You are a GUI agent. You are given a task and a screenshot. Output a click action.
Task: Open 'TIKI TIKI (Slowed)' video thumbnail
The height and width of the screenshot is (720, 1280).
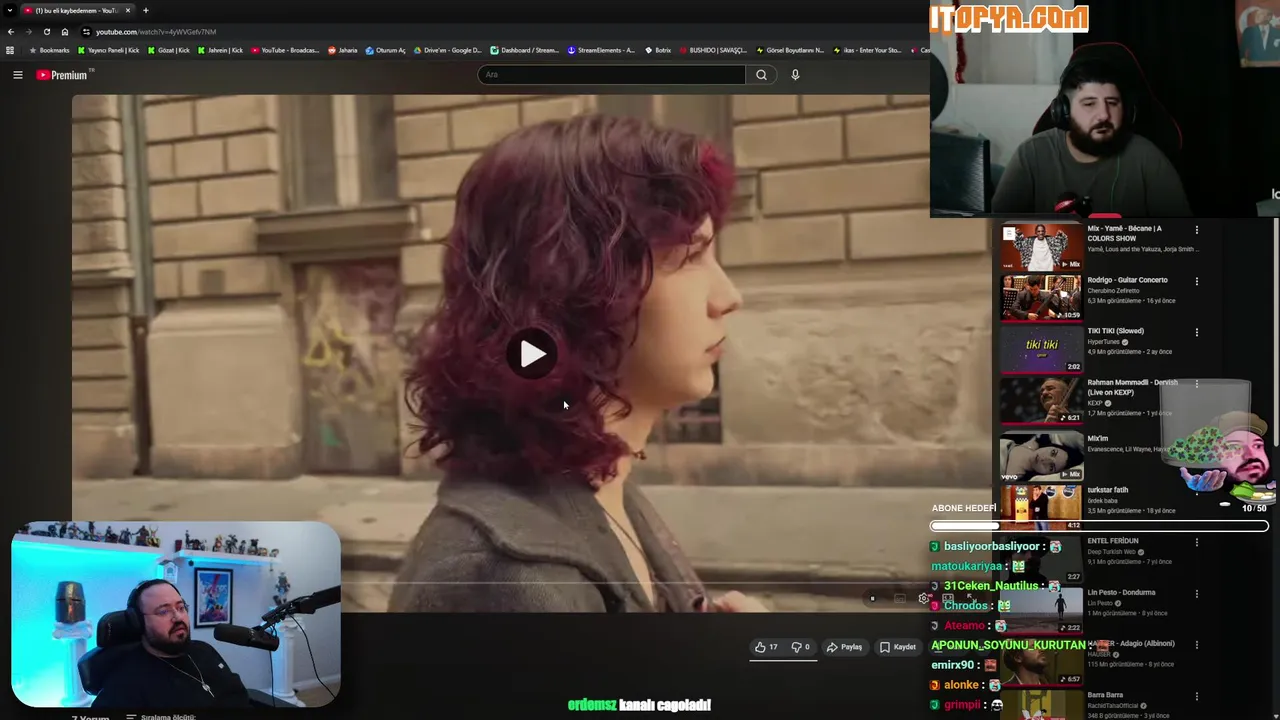click(1041, 349)
